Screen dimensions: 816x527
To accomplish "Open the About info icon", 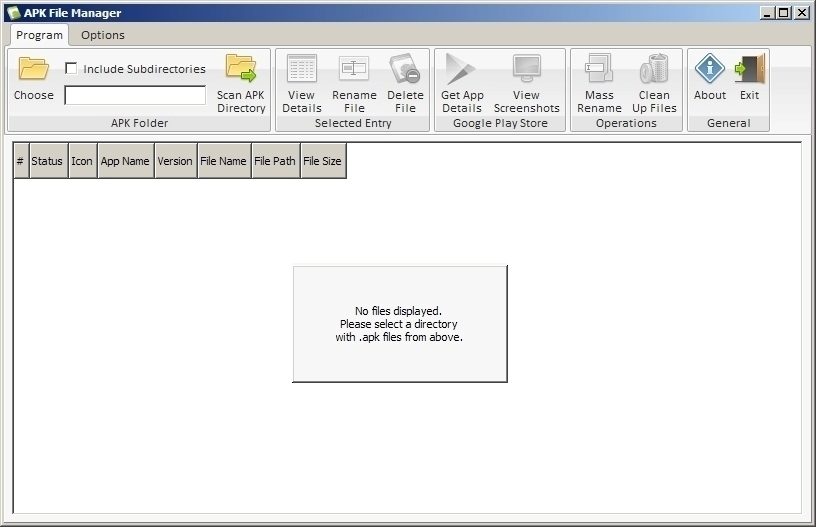I will tap(710, 68).
